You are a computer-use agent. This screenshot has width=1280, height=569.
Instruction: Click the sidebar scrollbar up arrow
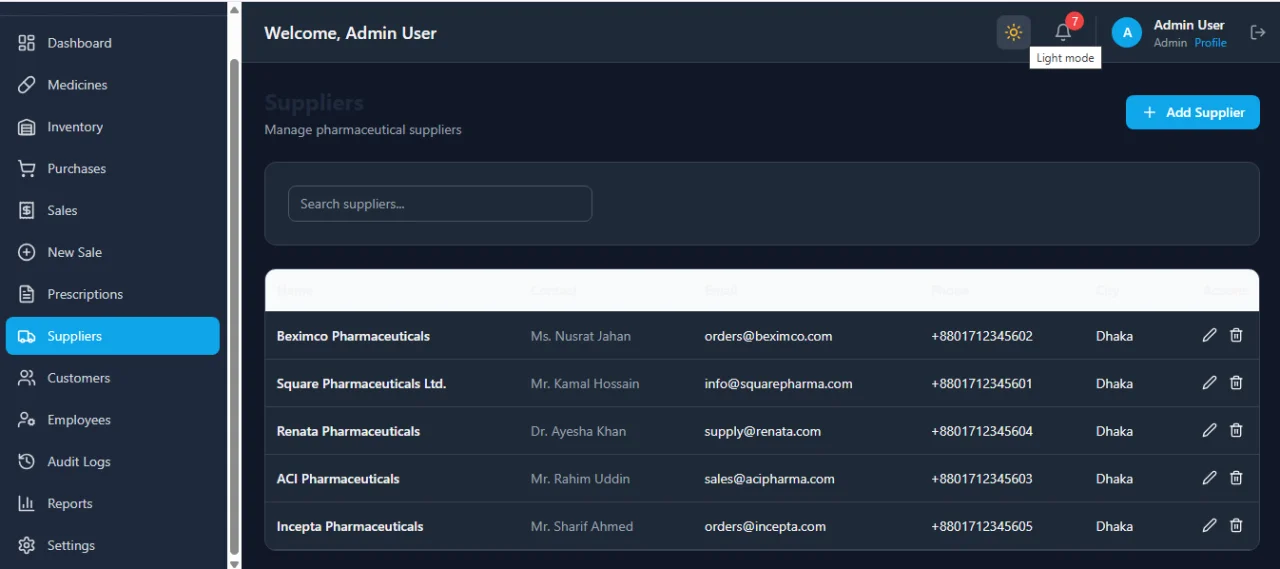(x=234, y=9)
